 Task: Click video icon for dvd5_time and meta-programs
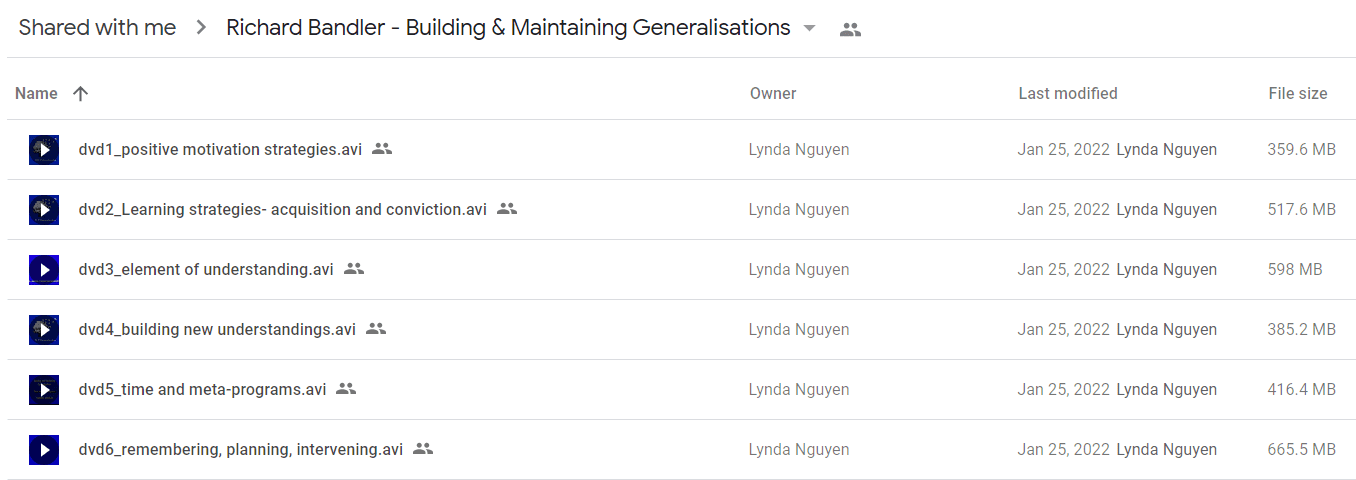[x=44, y=390]
